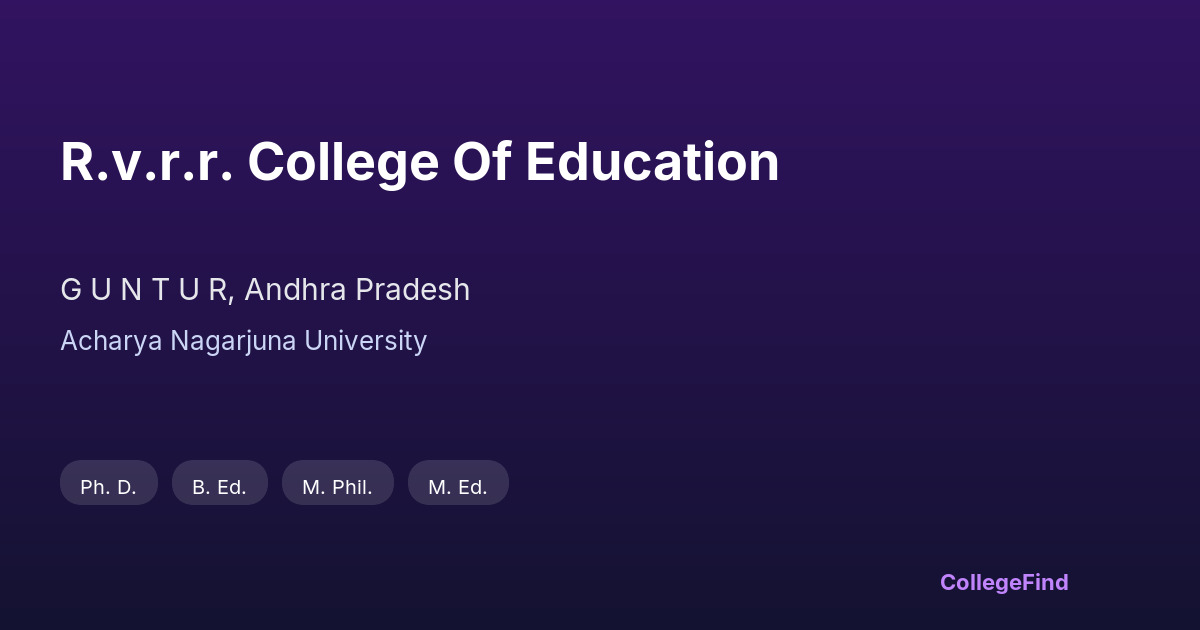Click the Ph. D. course tag
Screen dimensions: 1200x630
109,487
